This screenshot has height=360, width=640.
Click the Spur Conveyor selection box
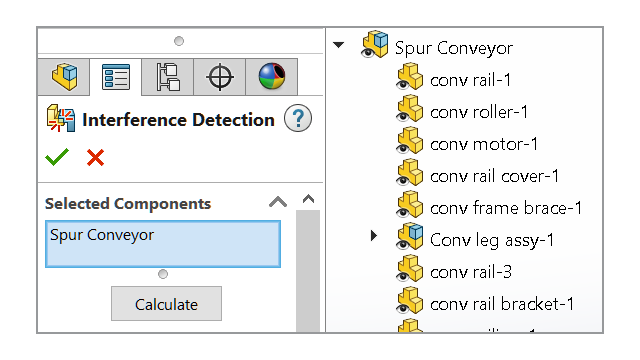tap(163, 244)
